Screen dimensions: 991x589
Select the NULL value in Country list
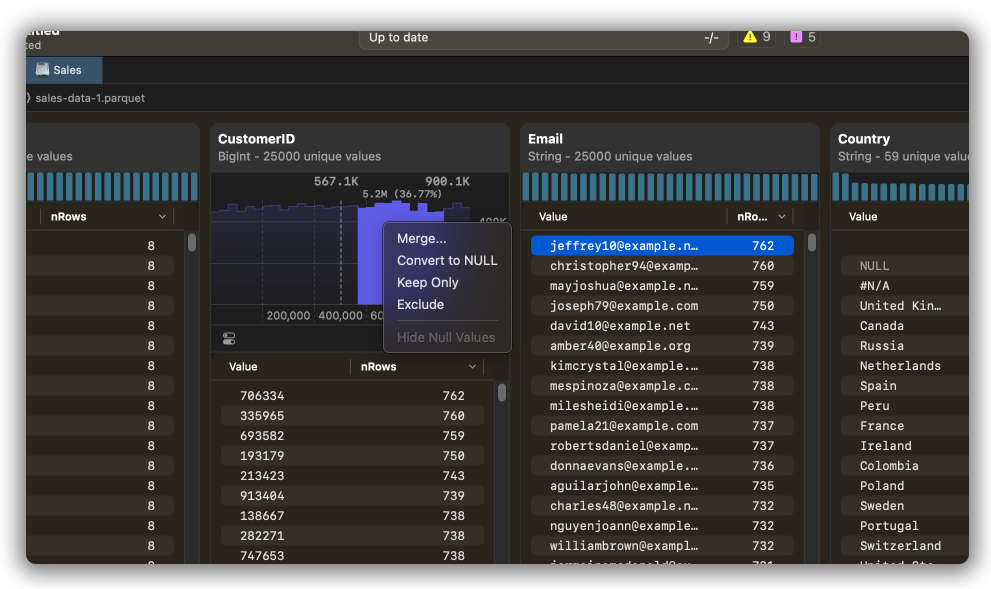pyautogui.click(x=904, y=266)
